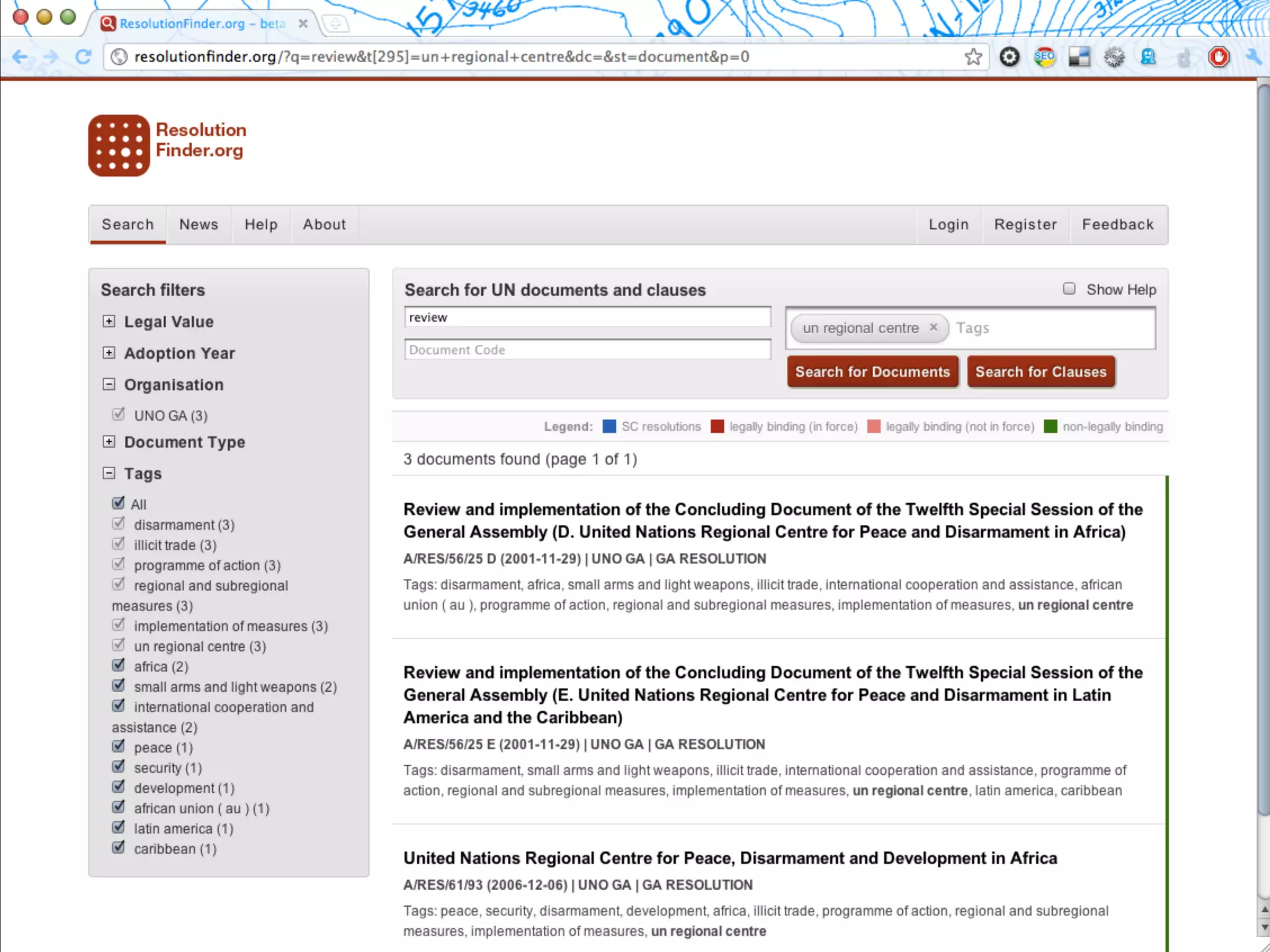Viewport: 1270px width, 952px height.
Task: Reload the page with refresh icon
Action: pos(83,57)
